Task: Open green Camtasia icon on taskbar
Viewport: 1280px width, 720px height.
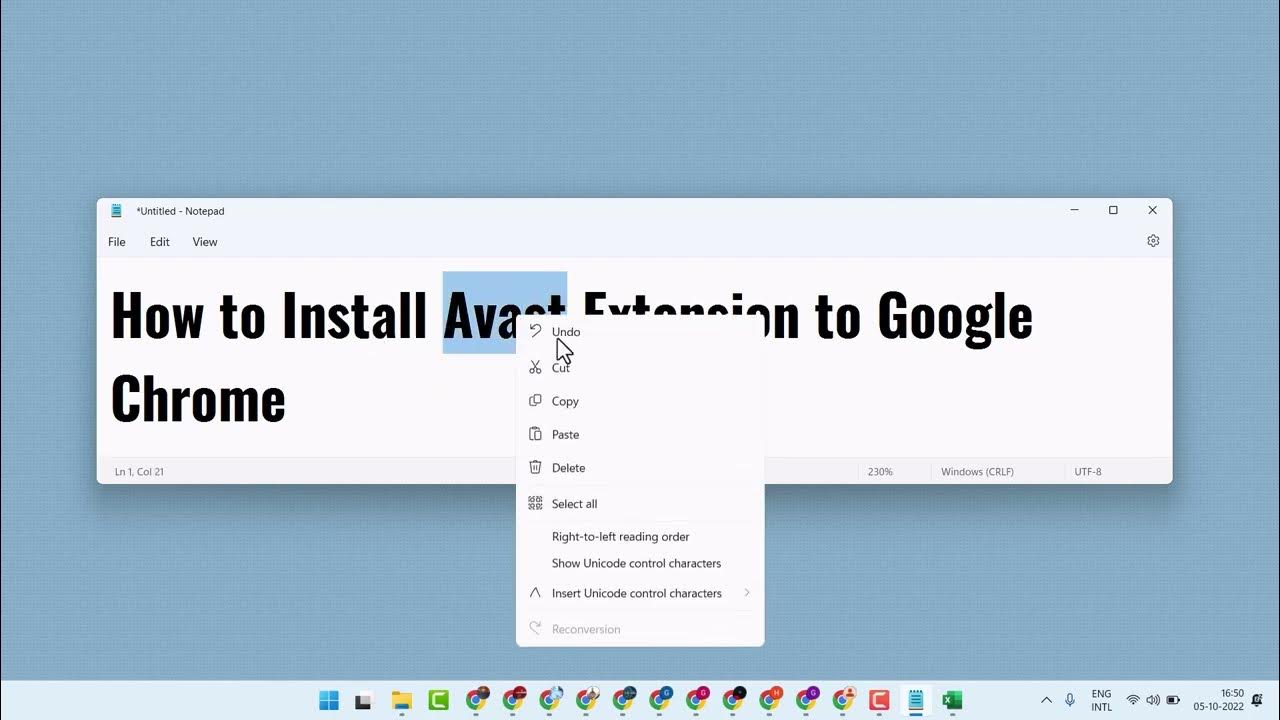Action: (438, 701)
